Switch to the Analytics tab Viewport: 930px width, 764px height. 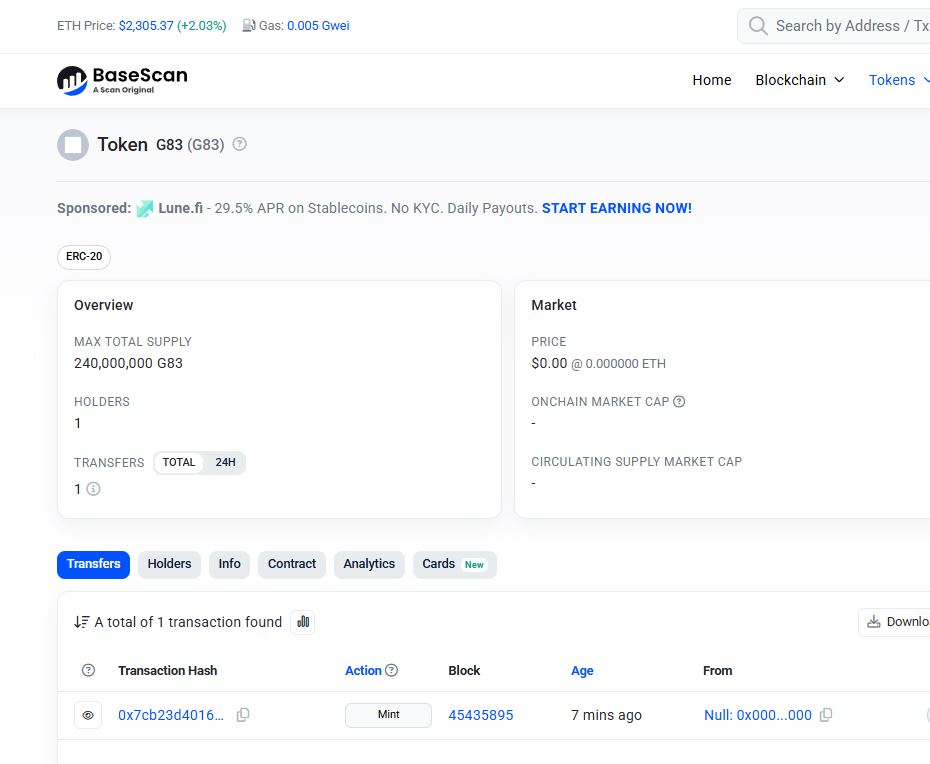pyautogui.click(x=369, y=565)
